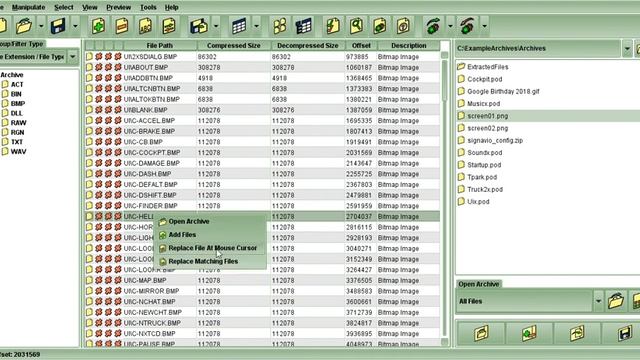Click the tree table view icon

click(304, 26)
